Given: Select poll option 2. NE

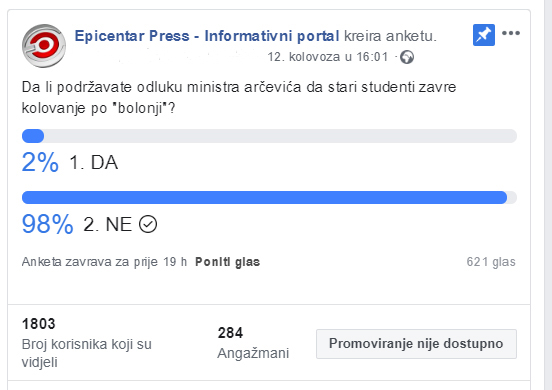Looking at the screenshot, I should [108, 224].
